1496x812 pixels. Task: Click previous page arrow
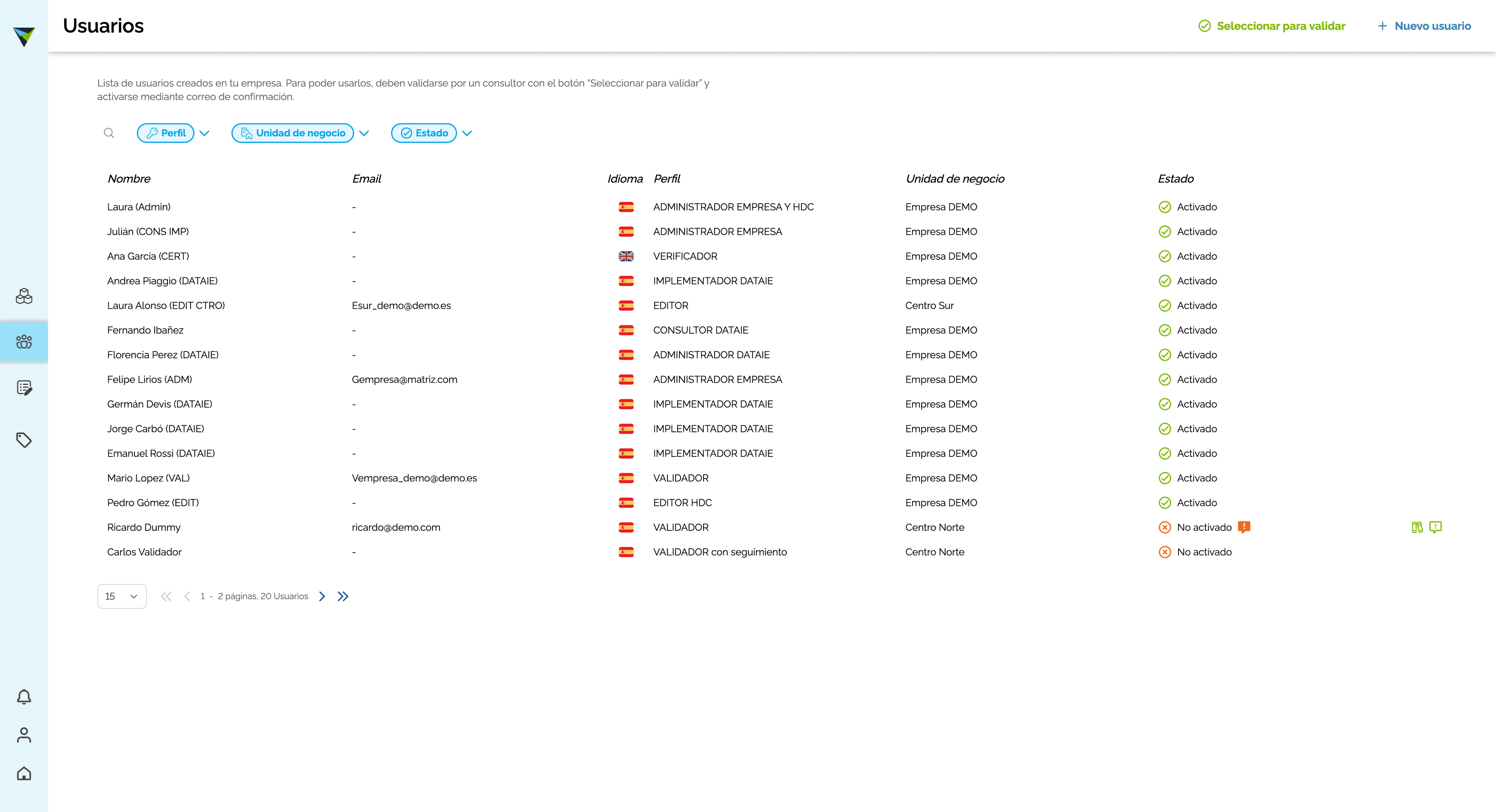tap(187, 596)
